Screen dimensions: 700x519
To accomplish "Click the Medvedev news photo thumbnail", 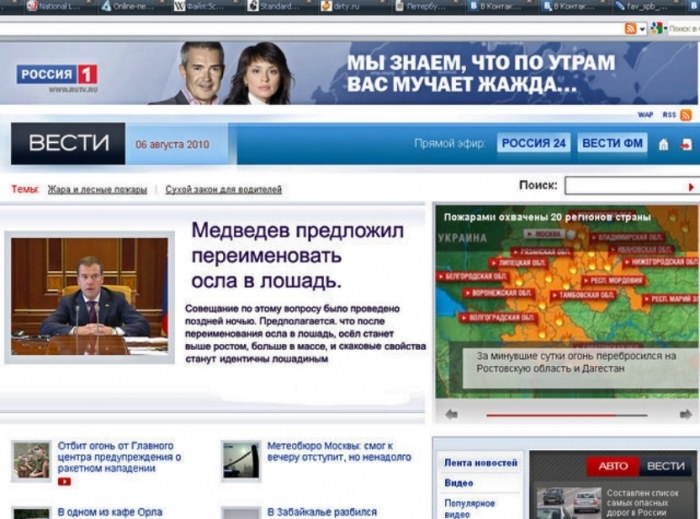I will tap(89, 297).
